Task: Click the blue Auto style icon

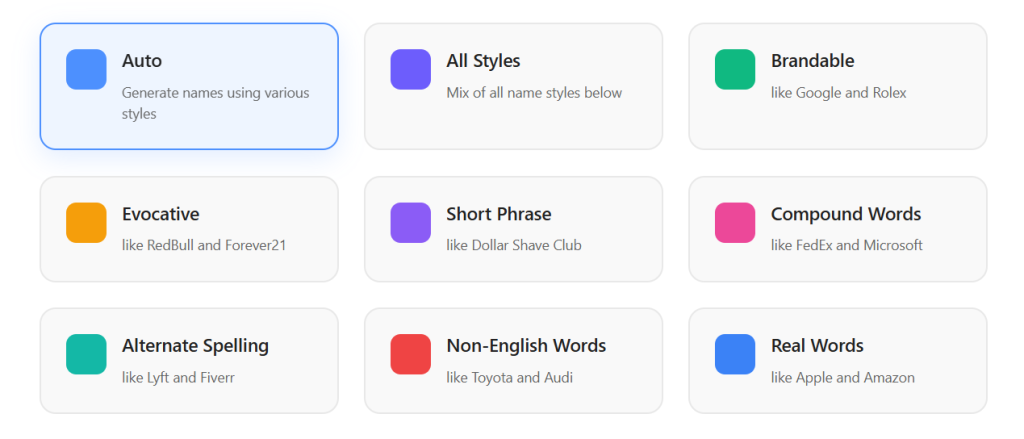Action: 86,69
